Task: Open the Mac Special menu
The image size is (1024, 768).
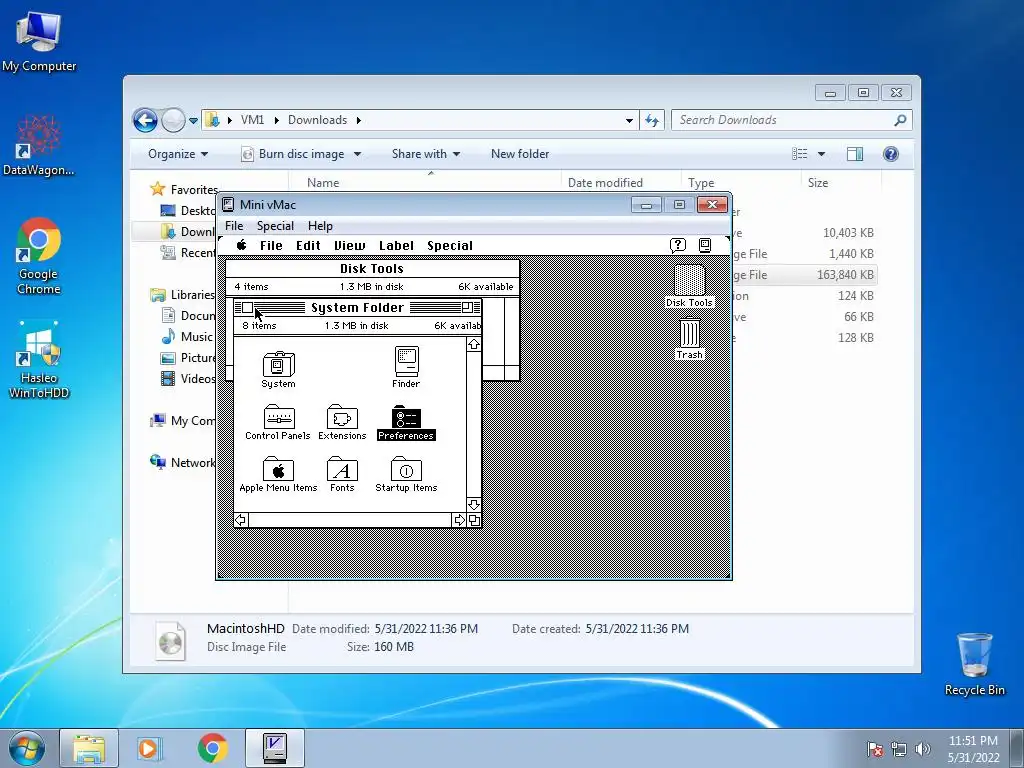Action: [450, 246]
